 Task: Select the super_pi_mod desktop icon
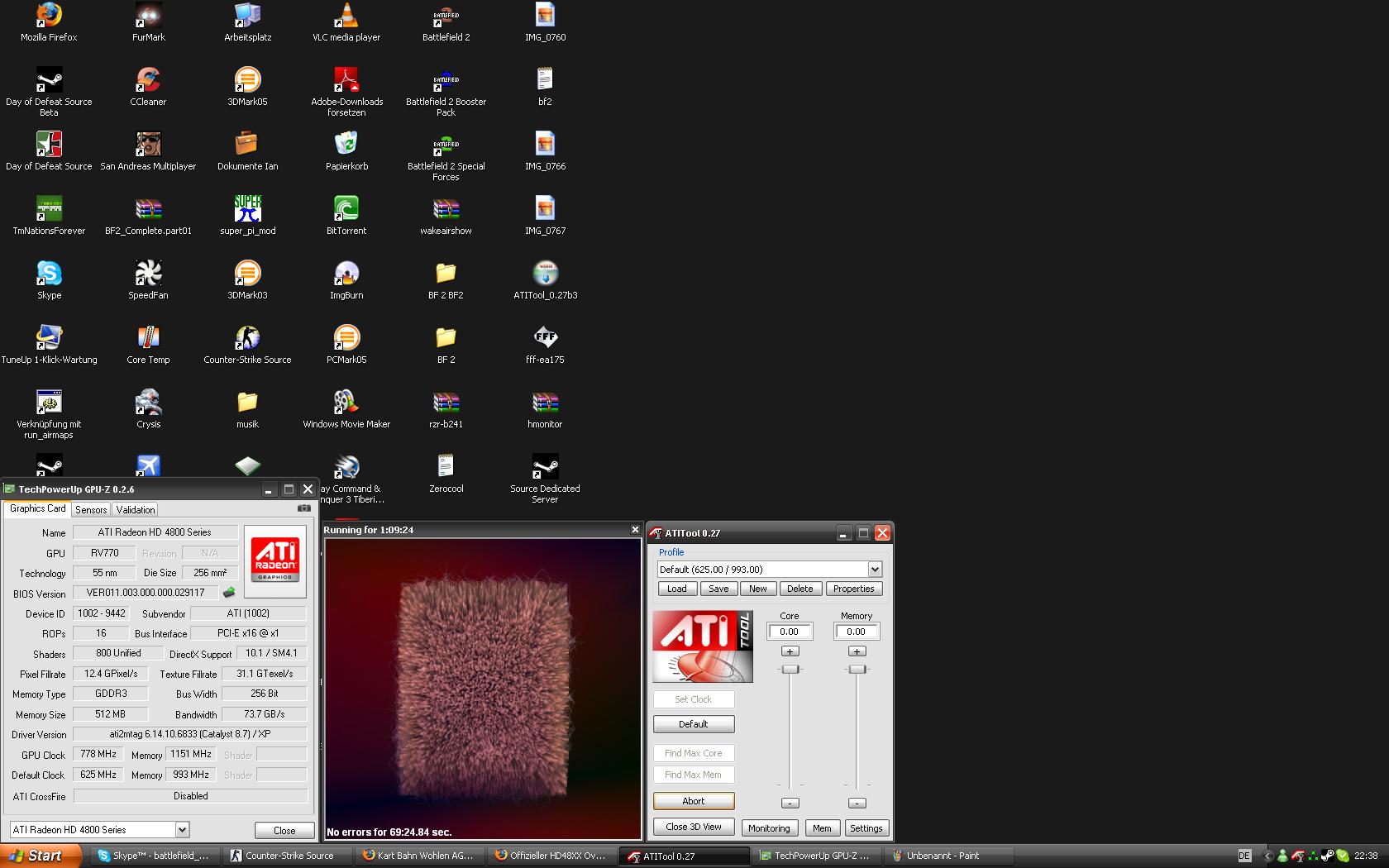click(x=248, y=216)
